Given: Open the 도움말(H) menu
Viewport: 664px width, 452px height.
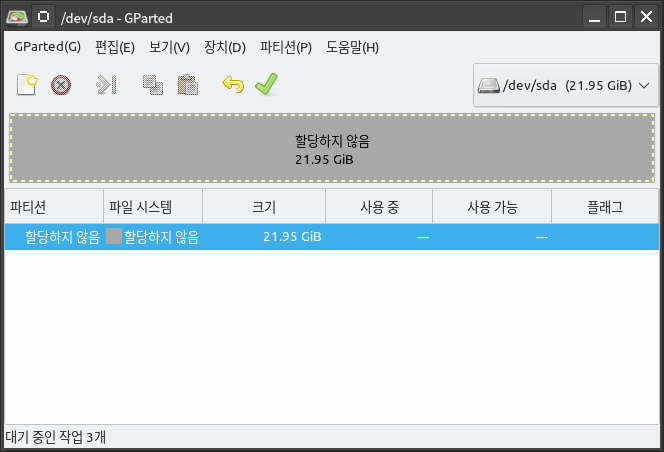Looking at the screenshot, I should [352, 47].
